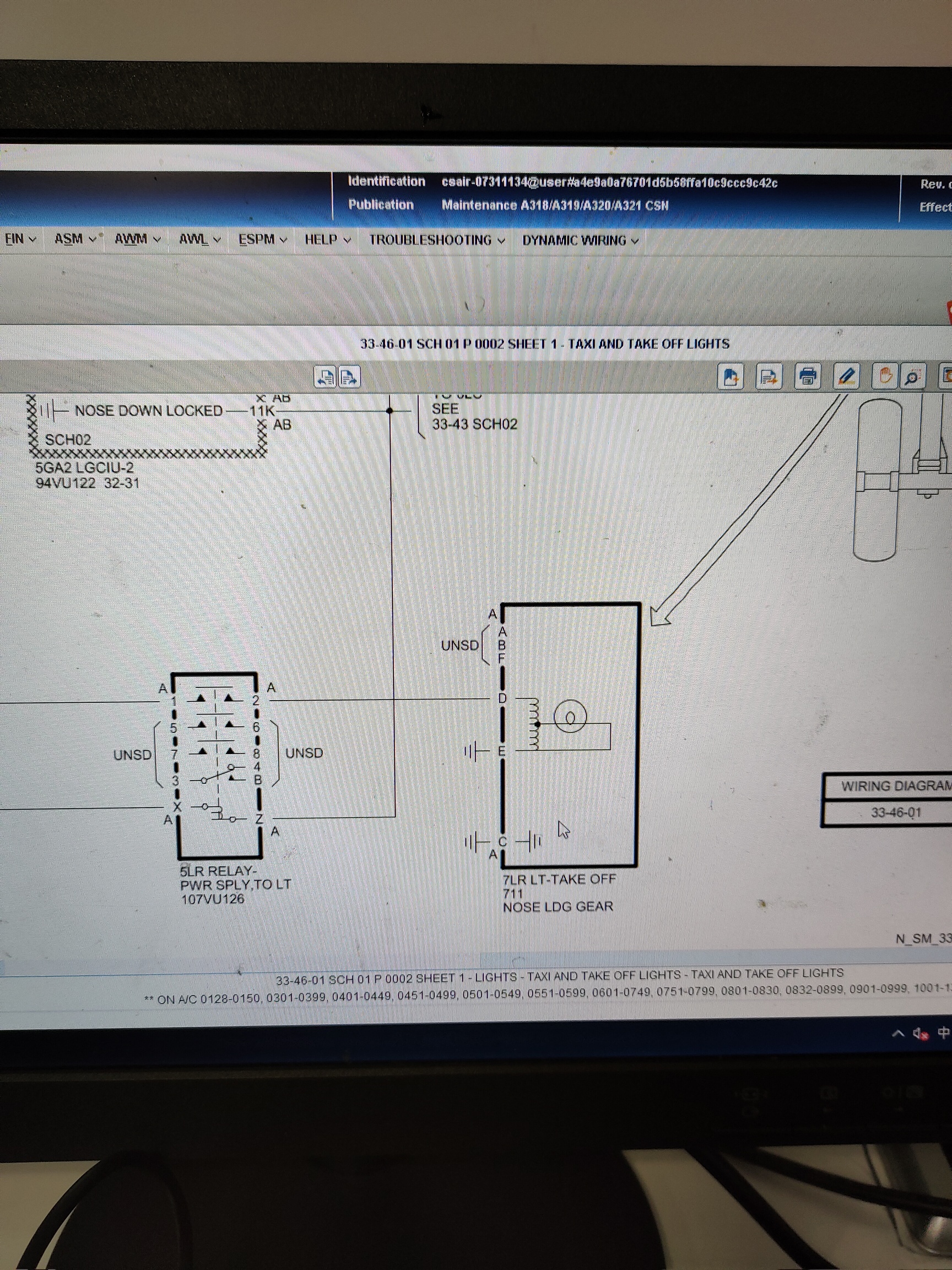The image size is (952, 1270).
Task: Activate the hand pan tool
Action: (884, 376)
